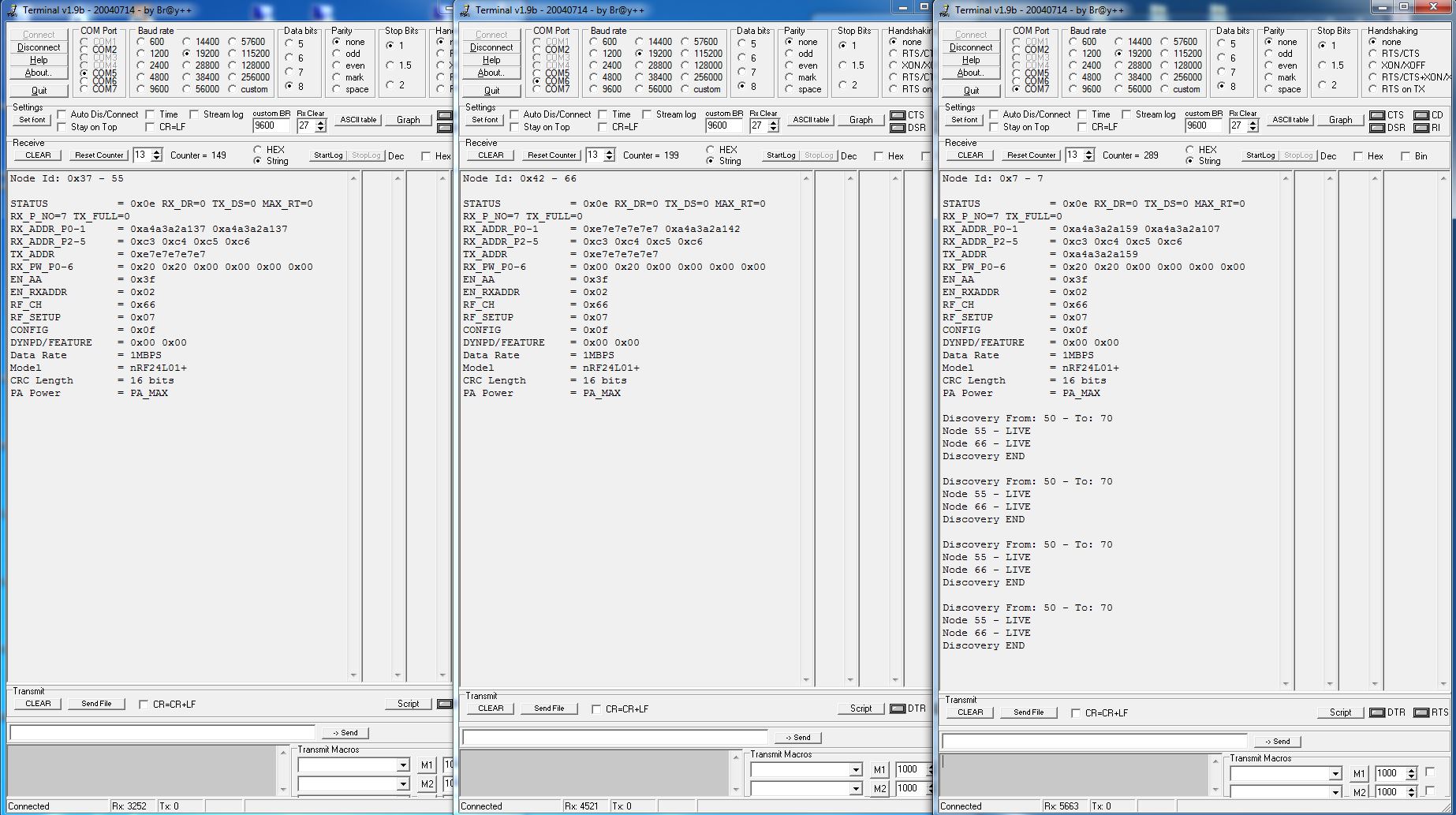
Task: Increment the counter stepper in the middle terminal
Action: coord(608,152)
